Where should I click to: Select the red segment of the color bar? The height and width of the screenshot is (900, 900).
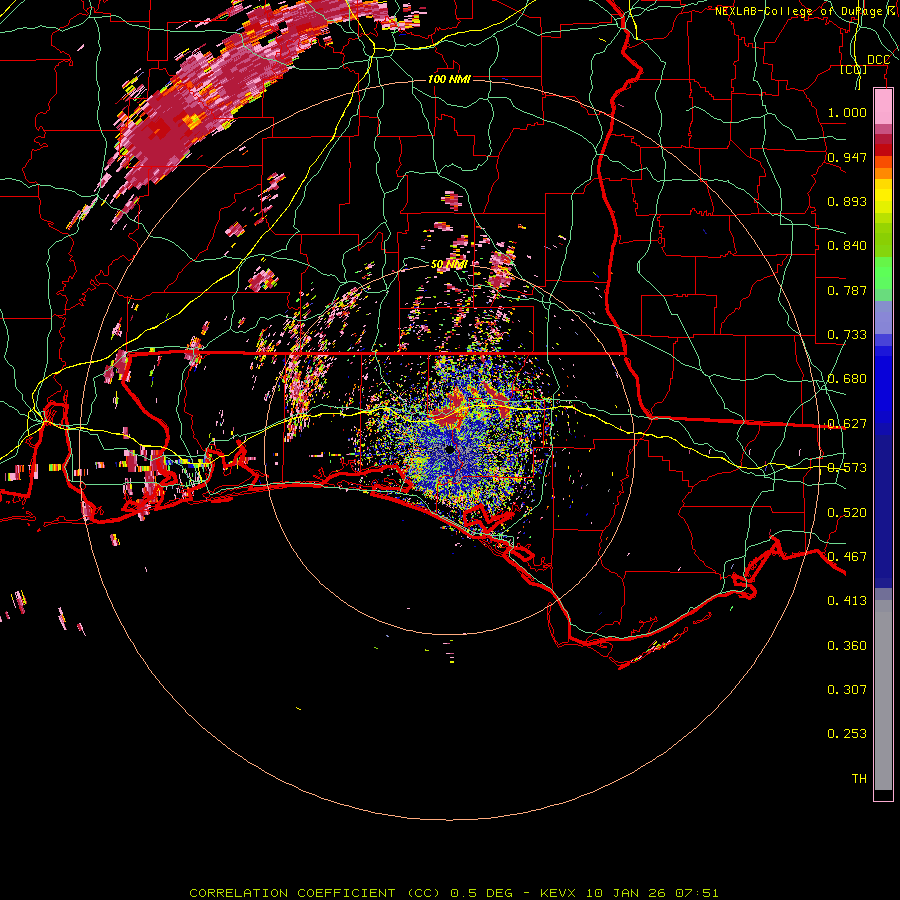click(883, 150)
